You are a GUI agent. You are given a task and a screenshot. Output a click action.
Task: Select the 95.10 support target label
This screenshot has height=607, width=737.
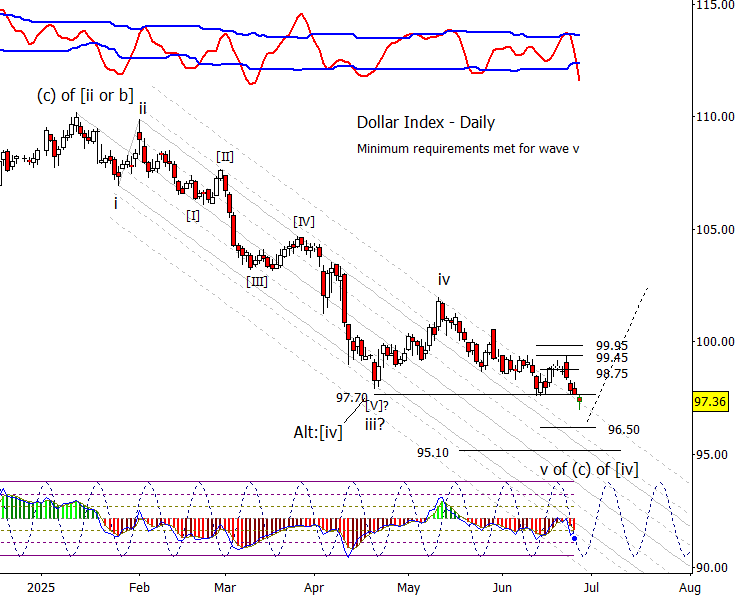(x=432, y=453)
